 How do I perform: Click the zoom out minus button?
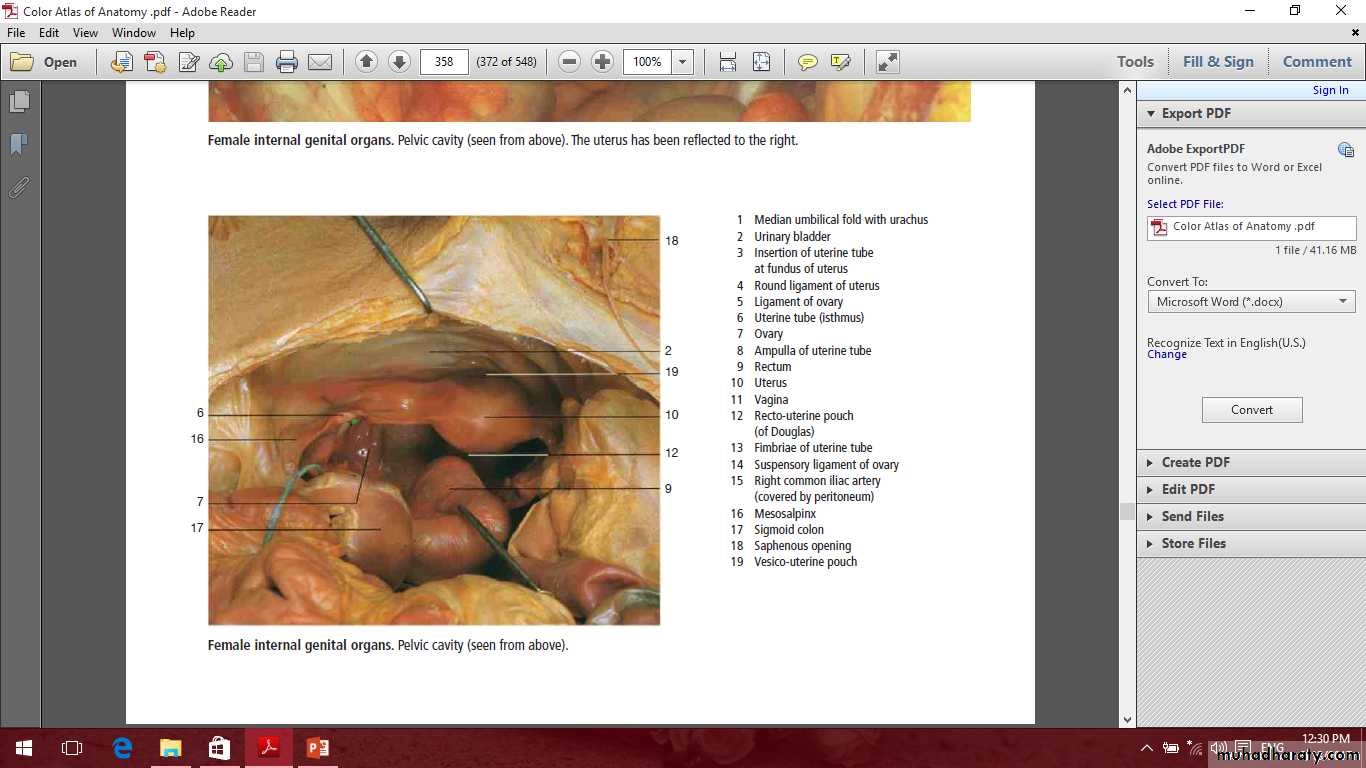570,62
